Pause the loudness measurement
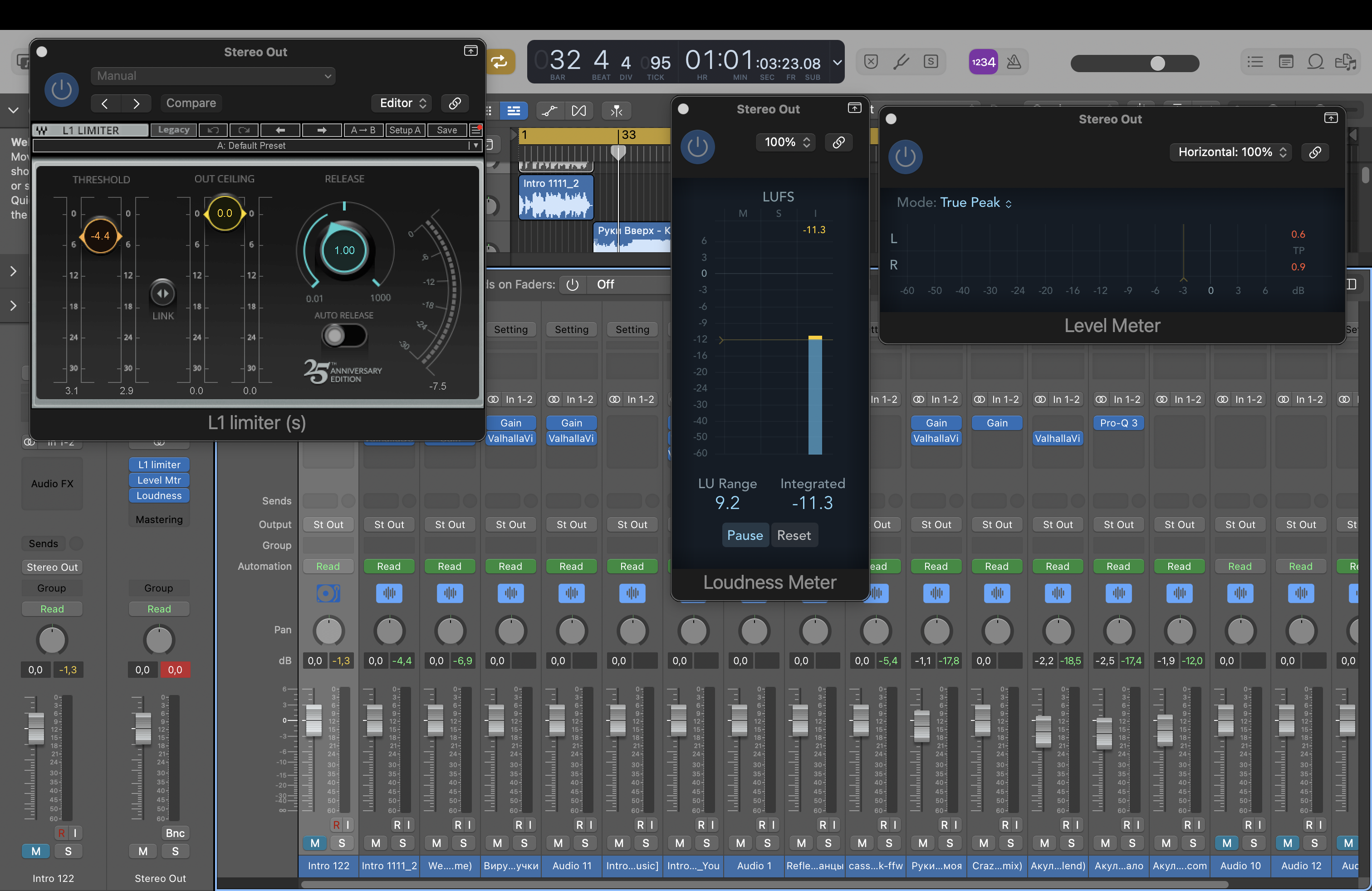 [x=745, y=535]
